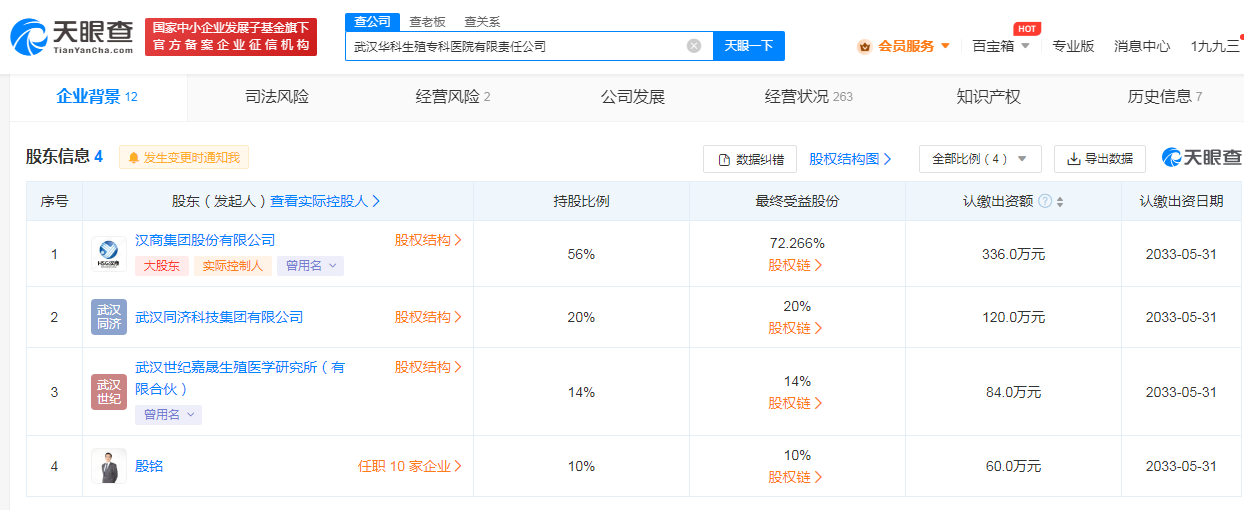Click the 60.0万元 cell

tap(1013, 466)
